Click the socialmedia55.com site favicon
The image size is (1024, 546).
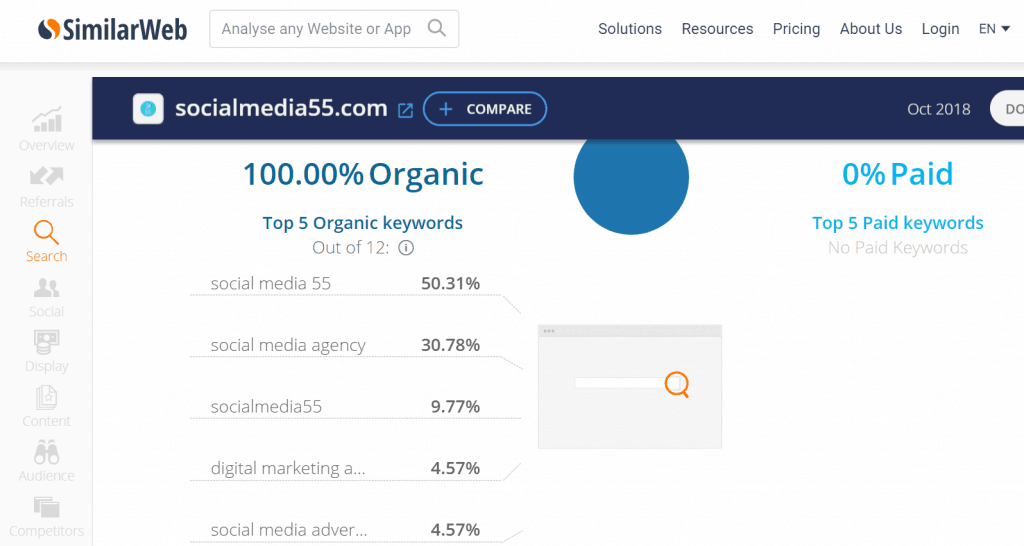pyautogui.click(x=148, y=108)
